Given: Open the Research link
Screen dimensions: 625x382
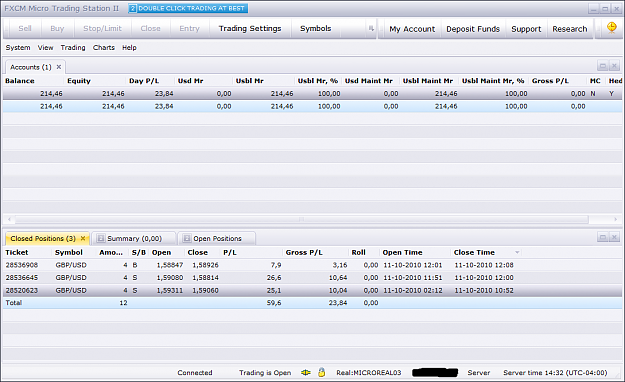Looking at the screenshot, I should (x=570, y=29).
